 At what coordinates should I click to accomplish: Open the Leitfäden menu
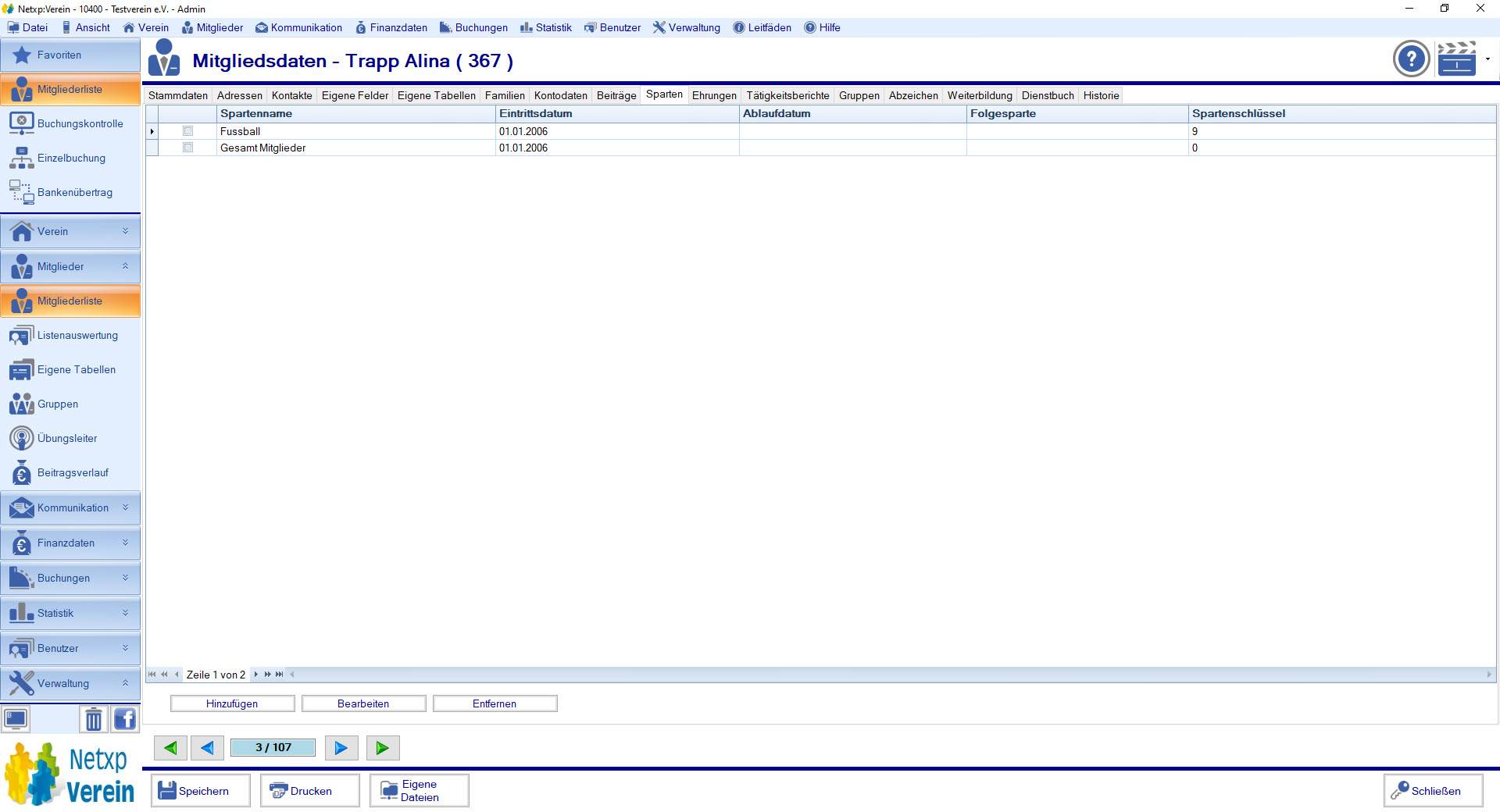[x=762, y=27]
